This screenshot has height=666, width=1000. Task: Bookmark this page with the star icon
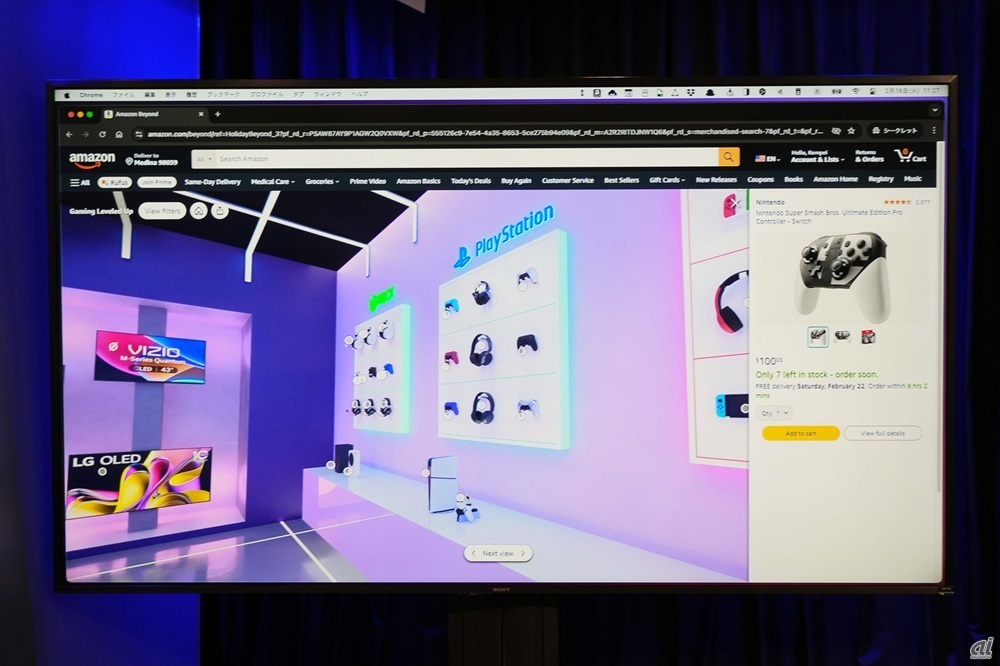tap(851, 131)
